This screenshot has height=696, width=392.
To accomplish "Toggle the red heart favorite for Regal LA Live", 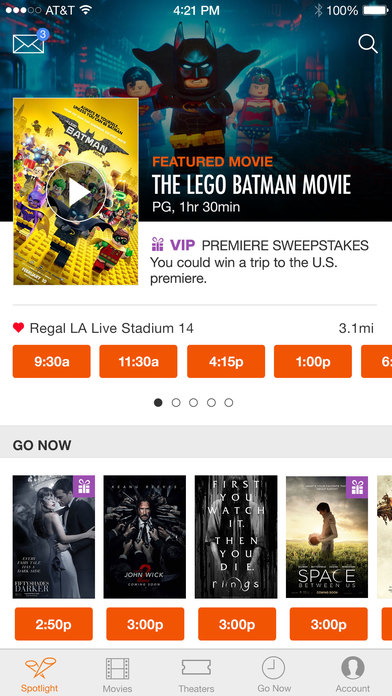I will pyautogui.click(x=19, y=328).
